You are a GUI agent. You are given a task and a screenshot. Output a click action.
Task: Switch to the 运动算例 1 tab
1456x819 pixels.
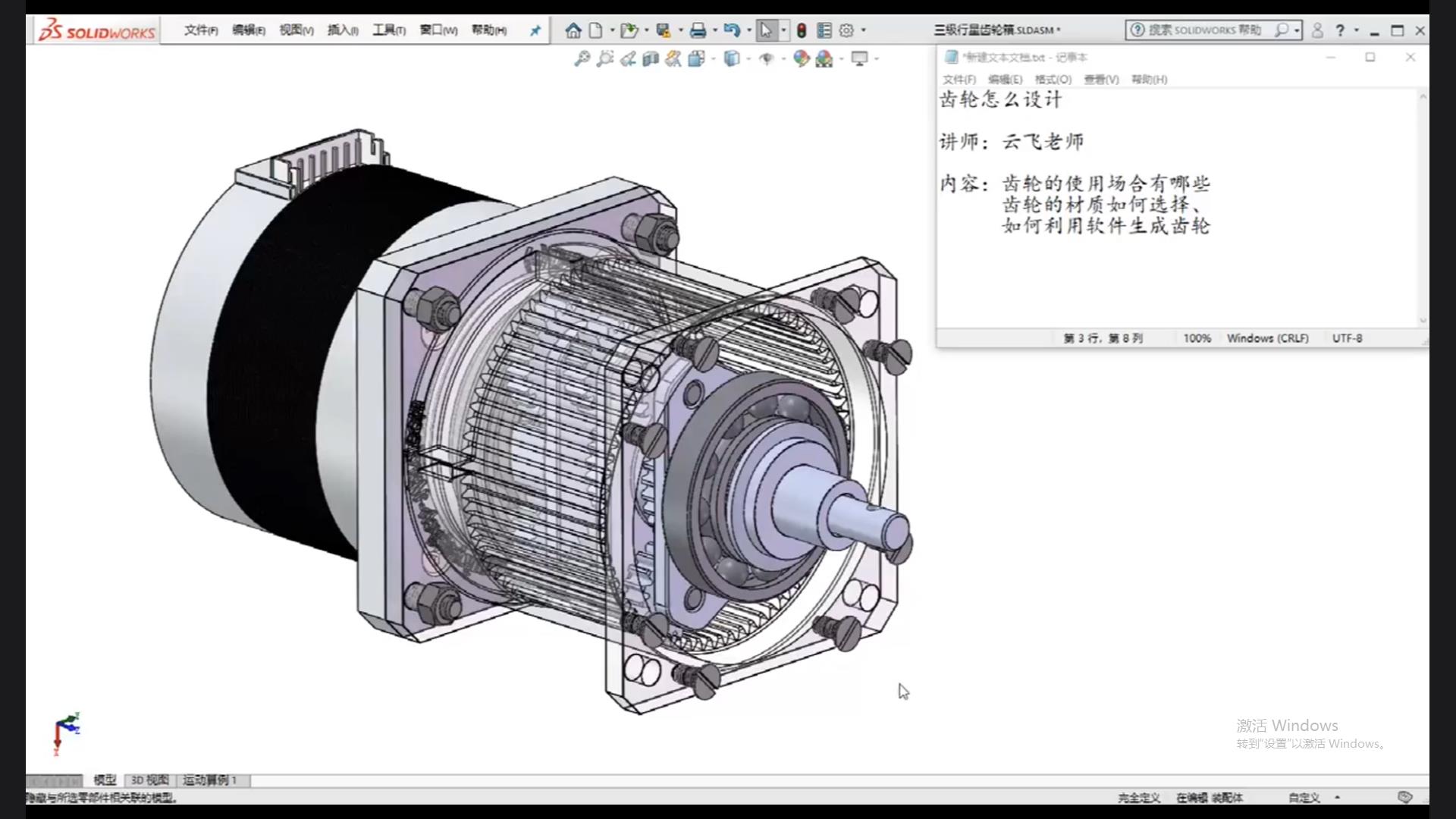tap(210, 780)
